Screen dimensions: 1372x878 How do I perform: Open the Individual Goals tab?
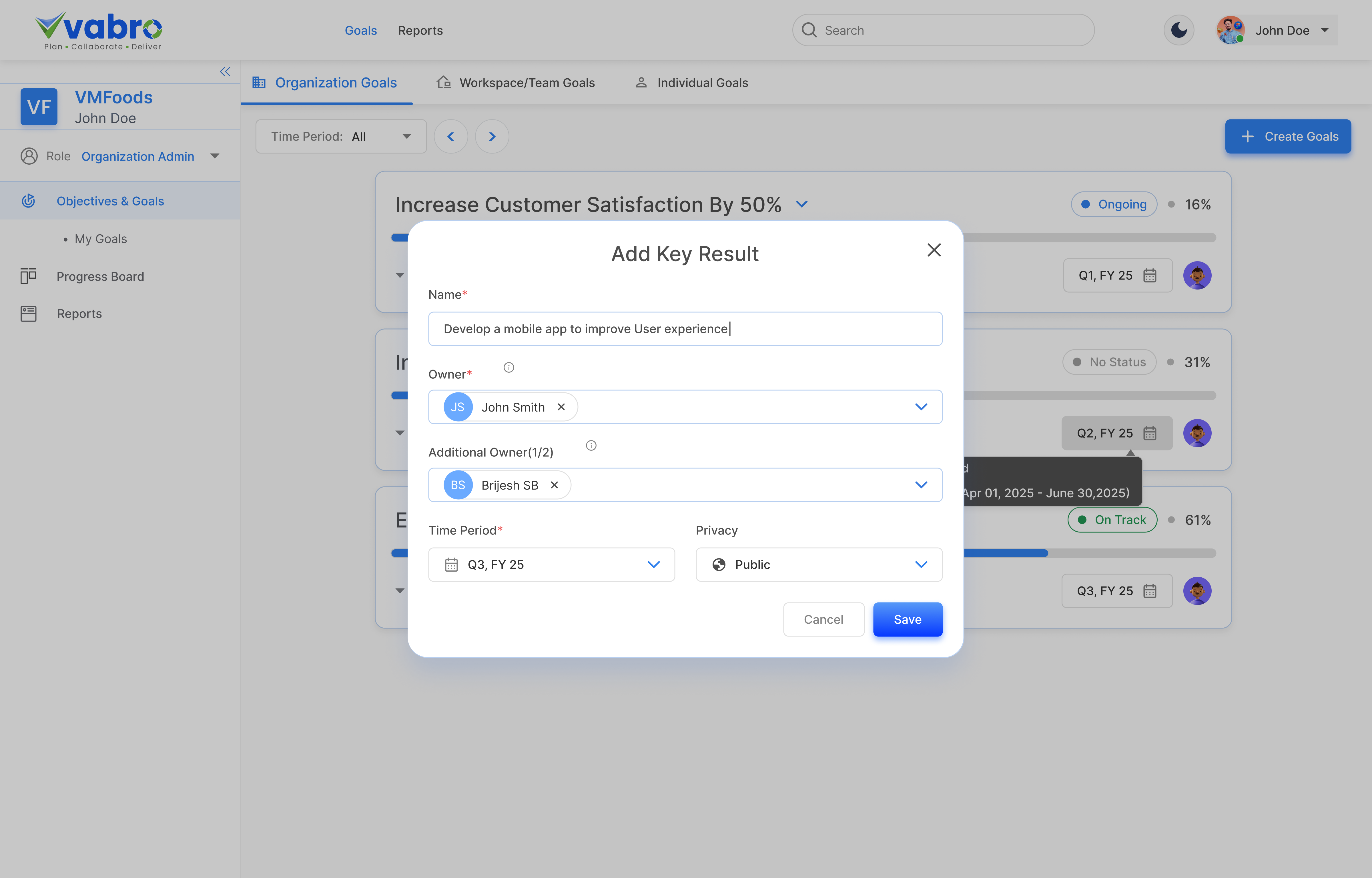click(x=691, y=82)
